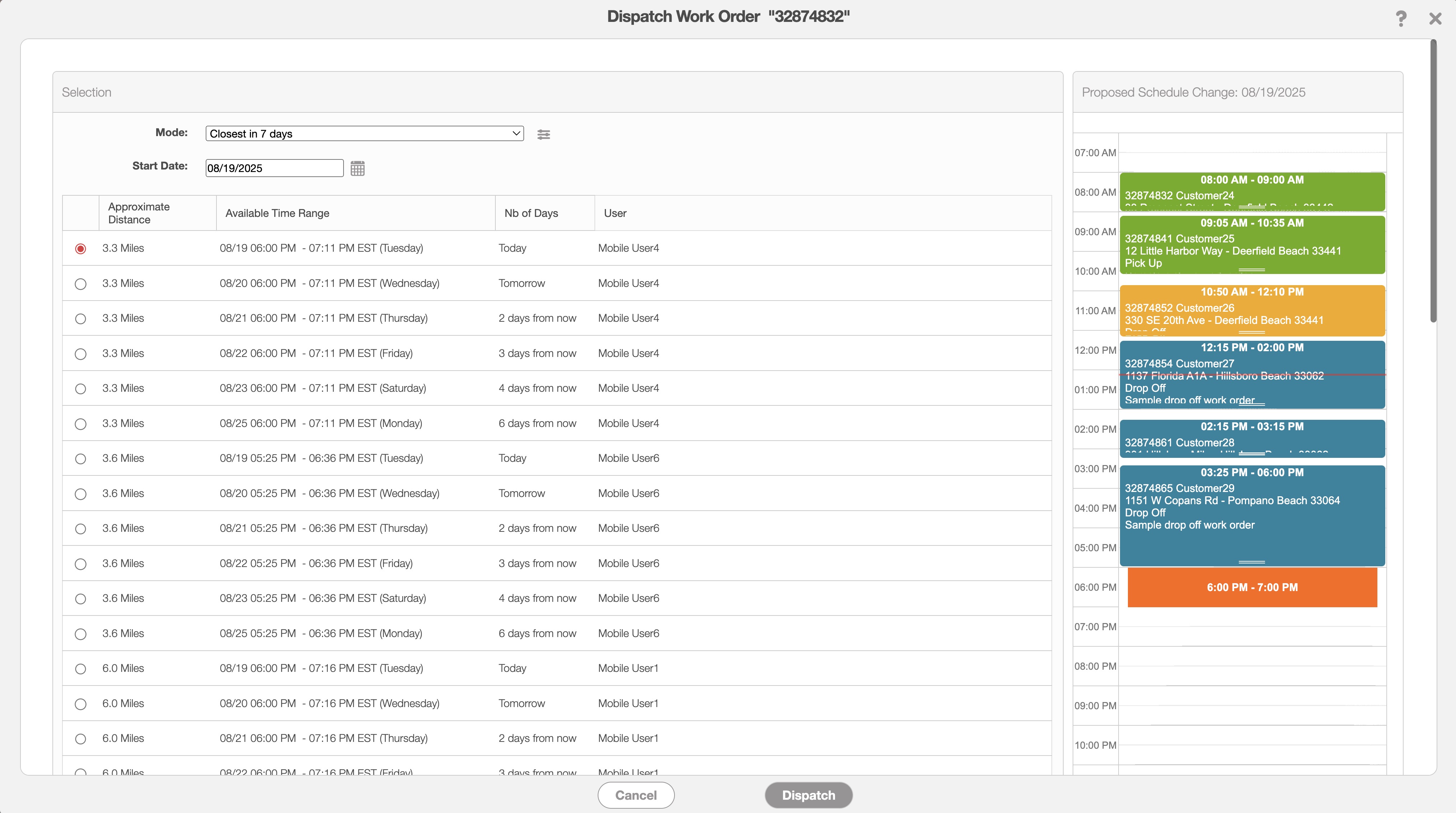1456x813 pixels.
Task: Click the User column header
Action: coord(615,213)
